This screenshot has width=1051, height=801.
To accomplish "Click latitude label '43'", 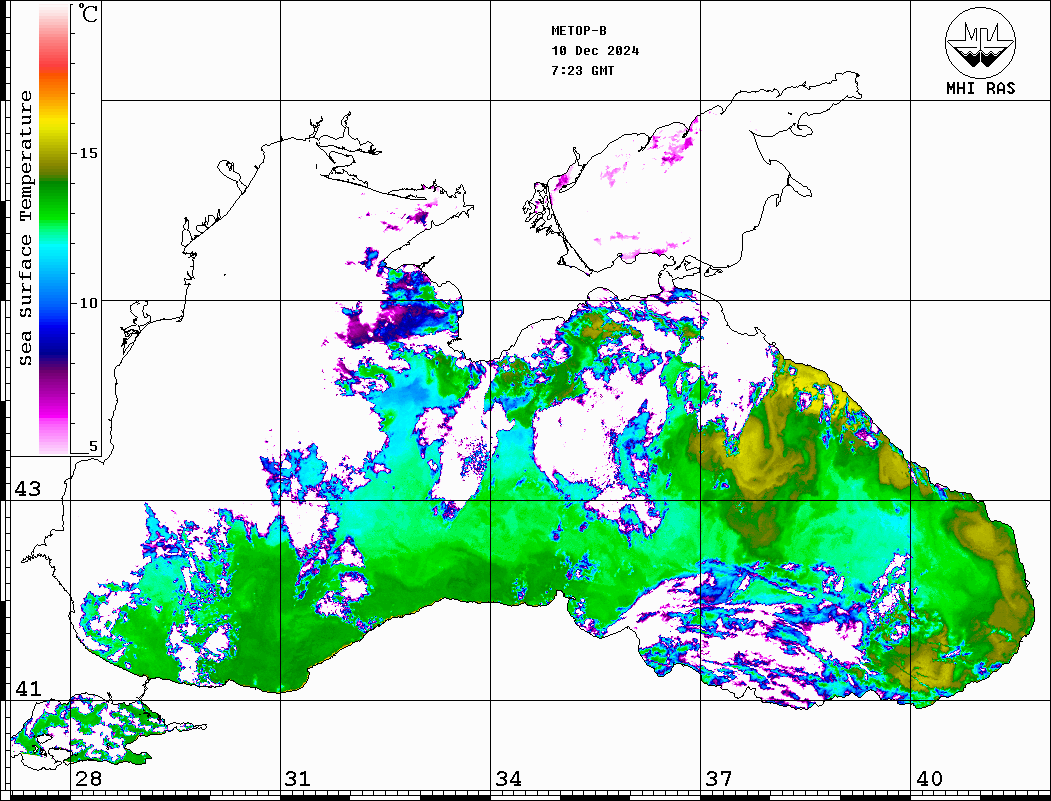I will pos(28,489).
